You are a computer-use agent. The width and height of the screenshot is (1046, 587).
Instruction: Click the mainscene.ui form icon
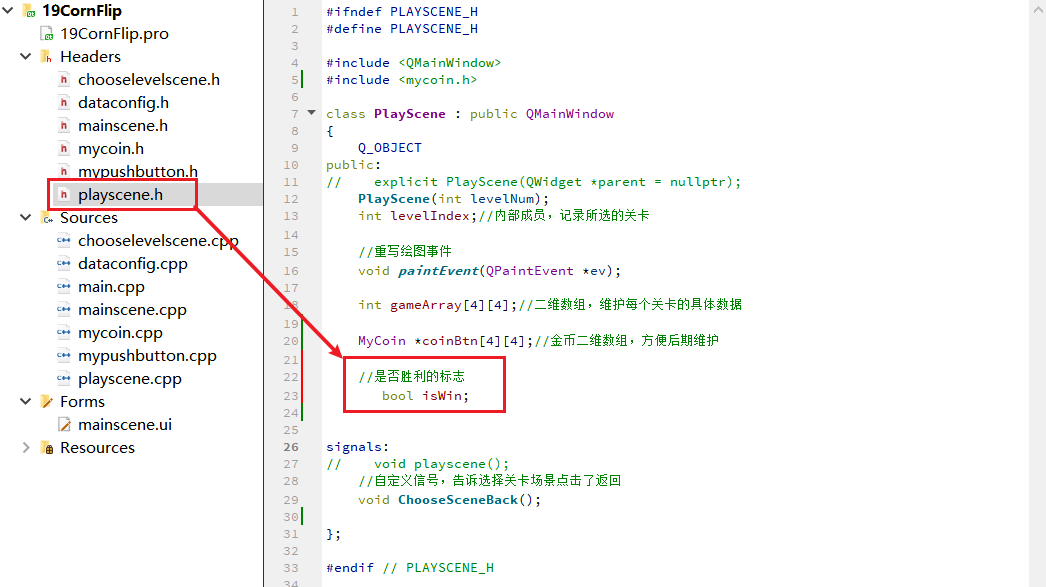[64, 425]
